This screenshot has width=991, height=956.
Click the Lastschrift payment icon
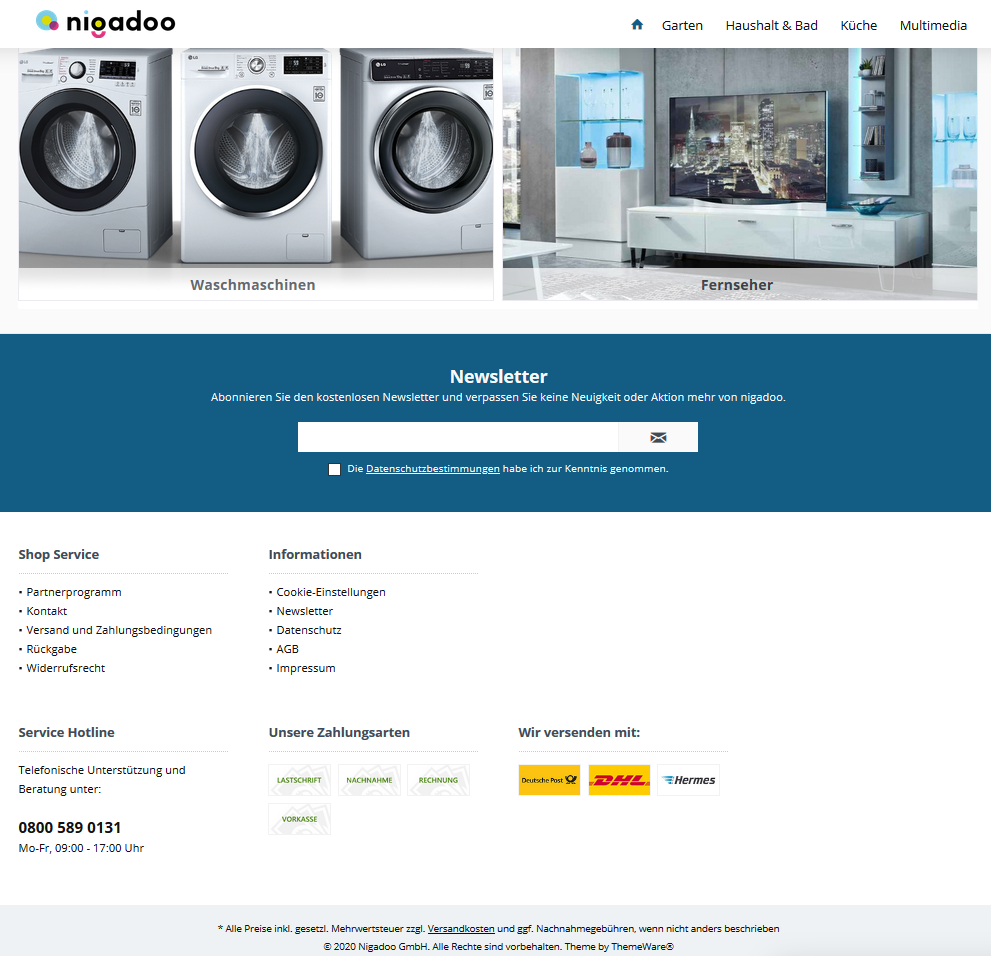click(x=300, y=780)
